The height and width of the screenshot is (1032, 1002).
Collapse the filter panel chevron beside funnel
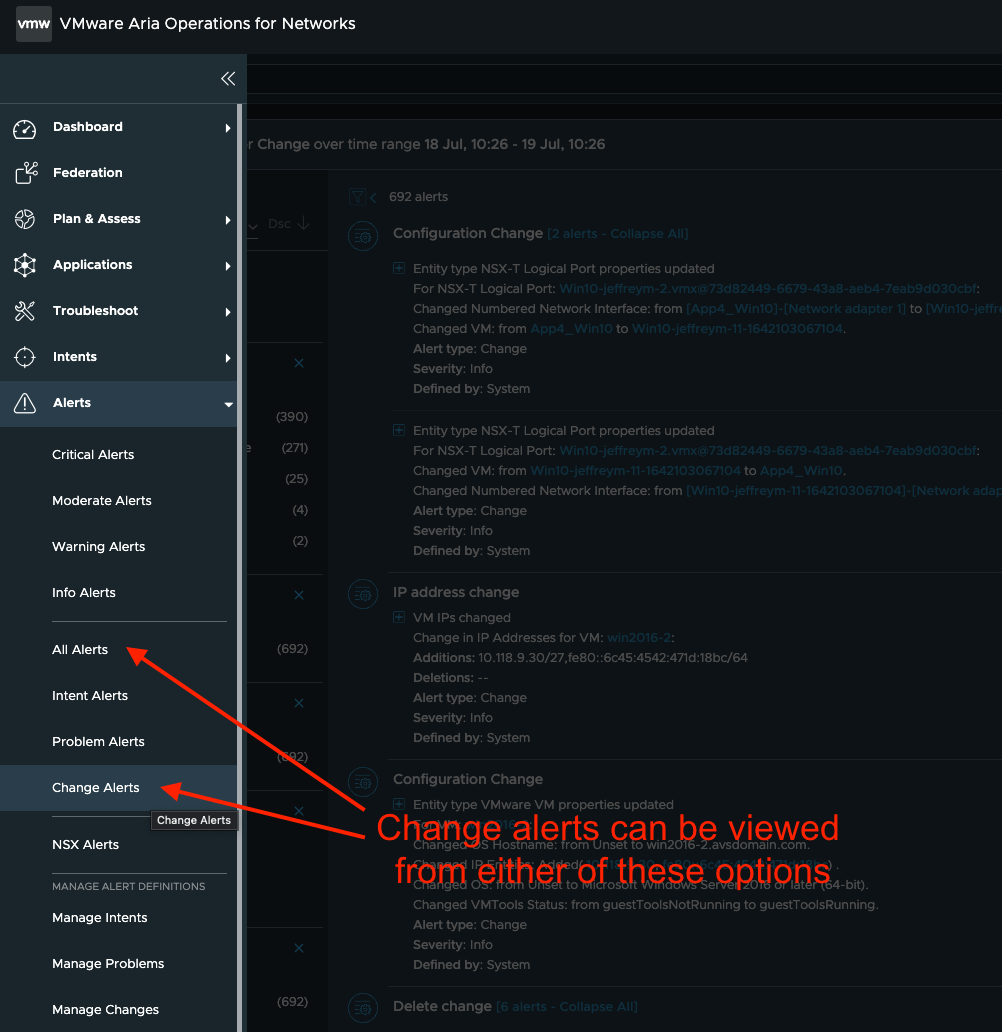coord(373,197)
